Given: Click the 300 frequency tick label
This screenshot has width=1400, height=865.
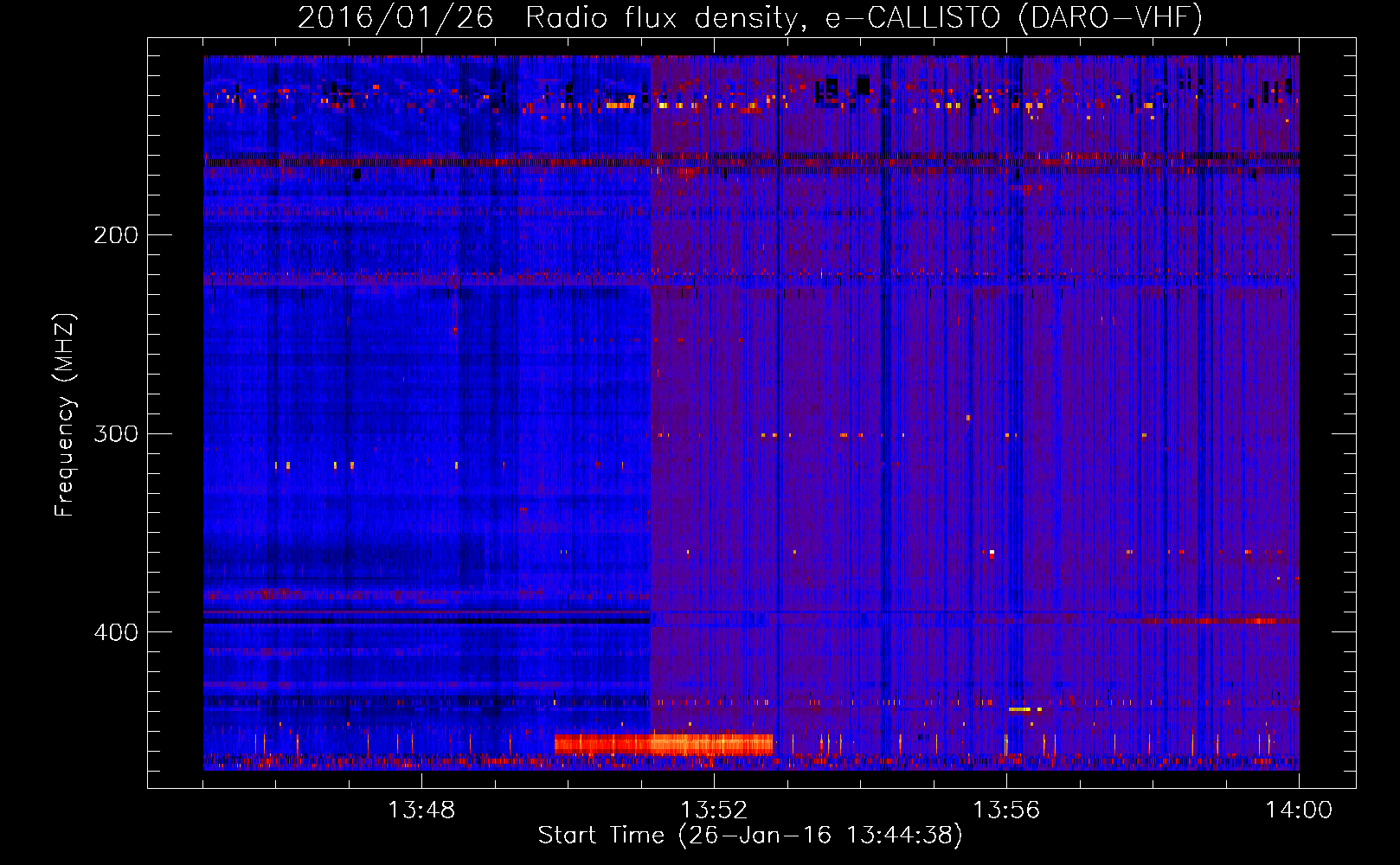Looking at the screenshot, I should pos(116,433).
